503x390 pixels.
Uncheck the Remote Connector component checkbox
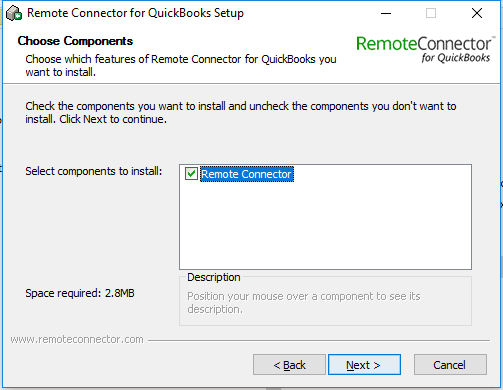pos(191,174)
